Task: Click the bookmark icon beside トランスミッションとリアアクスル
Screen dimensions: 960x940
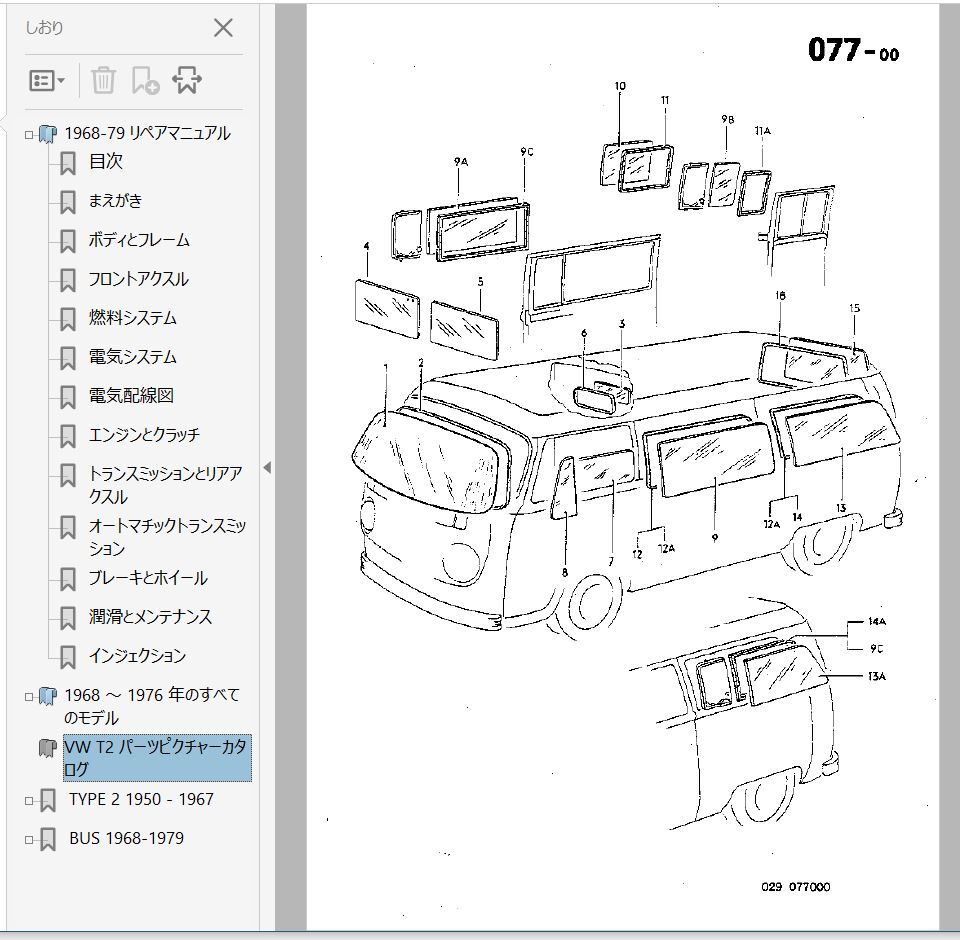Action: [67, 476]
